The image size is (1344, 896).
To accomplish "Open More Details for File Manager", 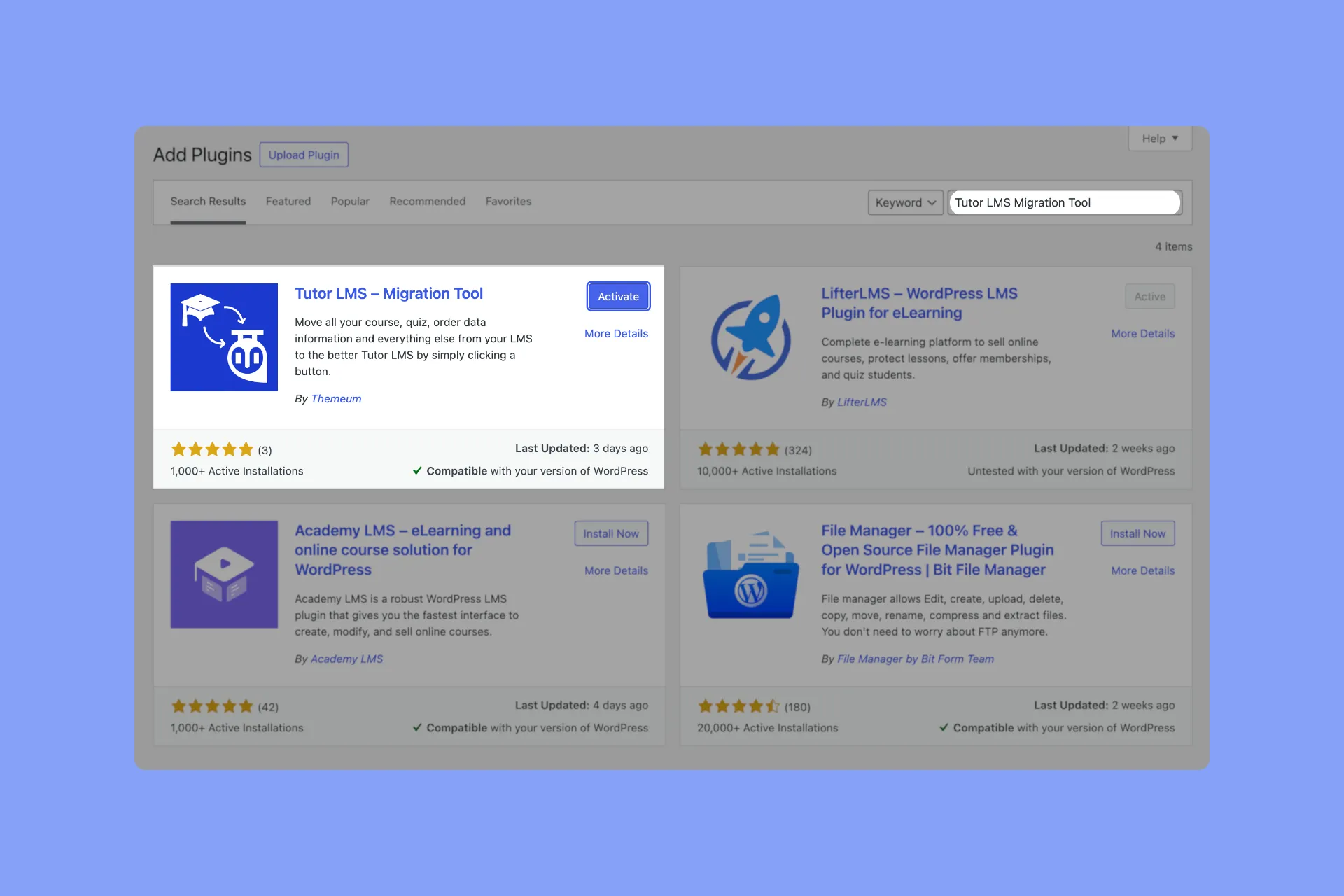I will 1142,571.
